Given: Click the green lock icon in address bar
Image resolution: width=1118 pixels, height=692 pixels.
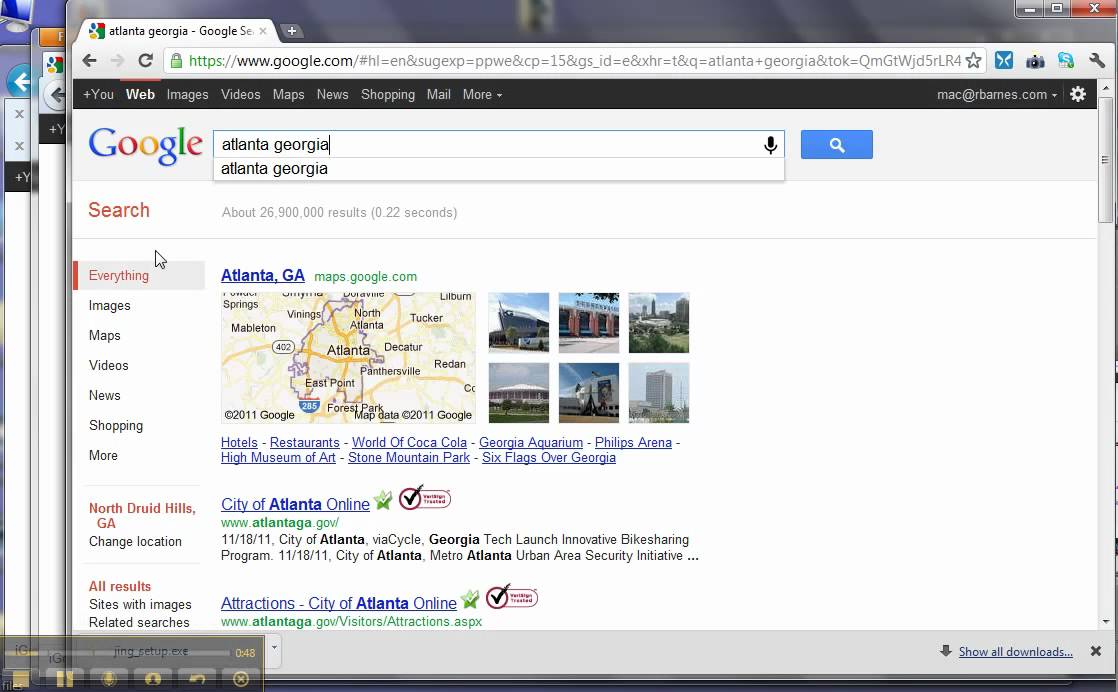Looking at the screenshot, I should (176, 61).
